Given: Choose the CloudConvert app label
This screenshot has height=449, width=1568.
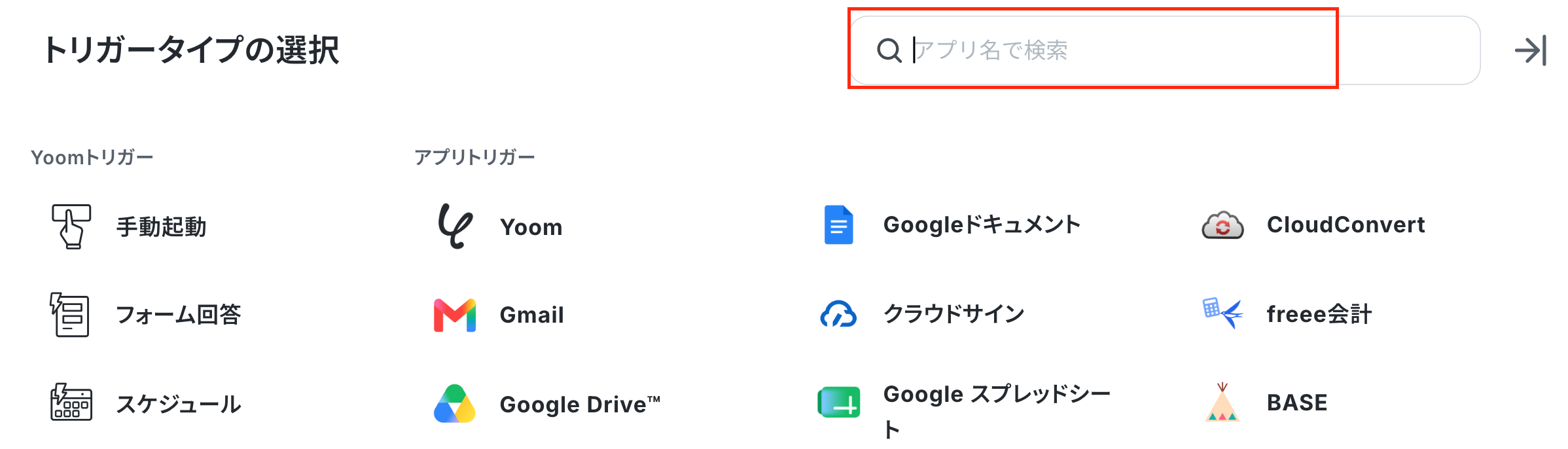Looking at the screenshot, I should click(x=1345, y=225).
